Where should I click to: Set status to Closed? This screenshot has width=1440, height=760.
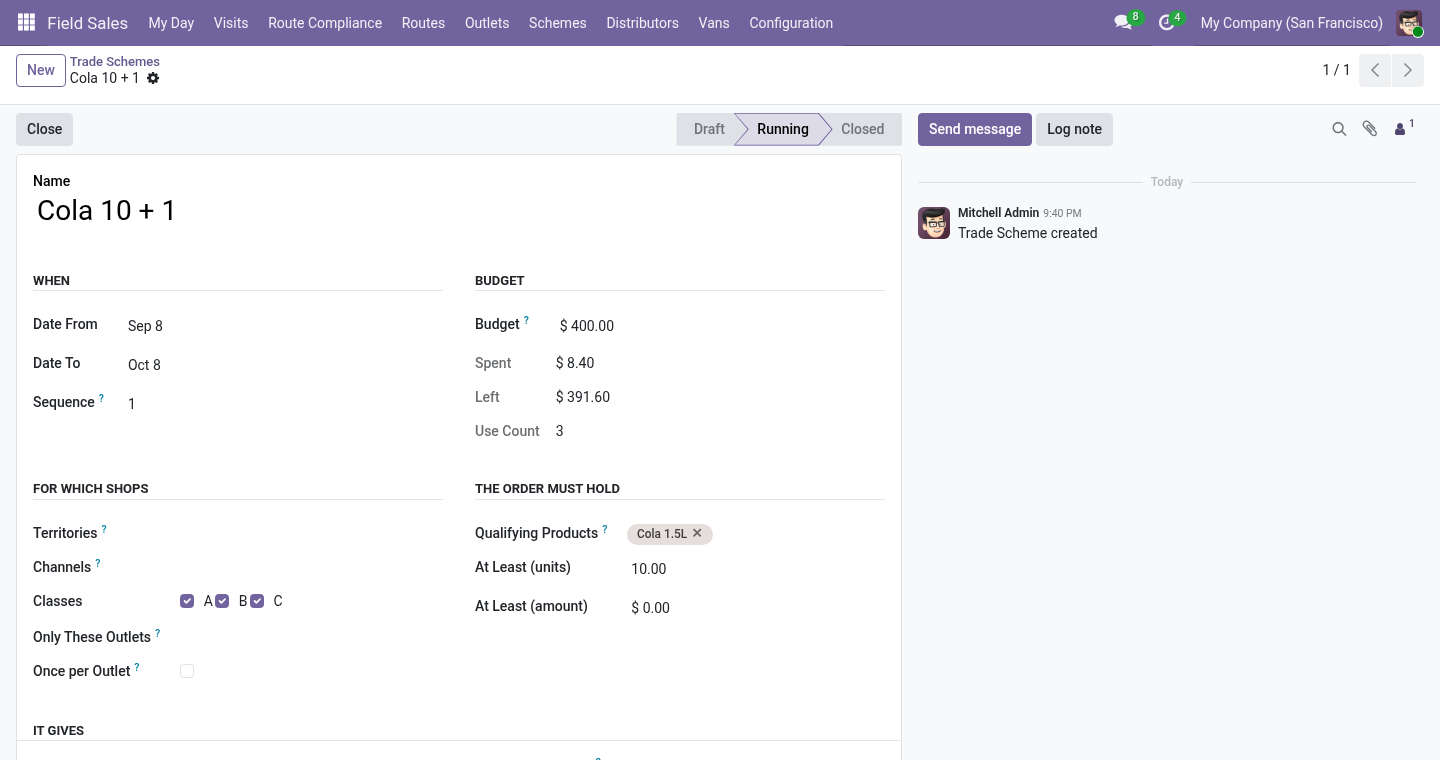[x=862, y=129]
